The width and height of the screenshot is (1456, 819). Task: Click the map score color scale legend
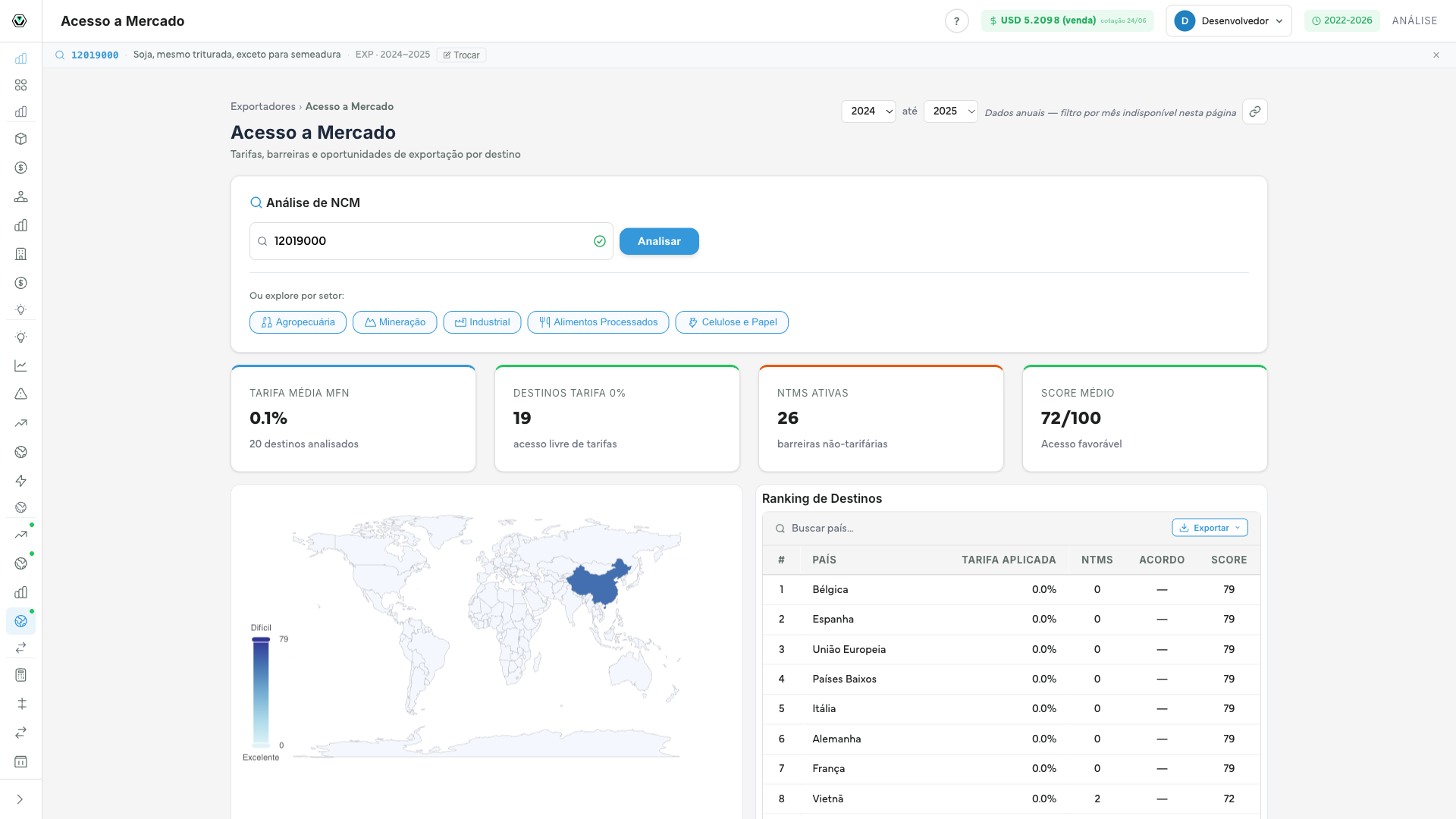click(x=261, y=692)
